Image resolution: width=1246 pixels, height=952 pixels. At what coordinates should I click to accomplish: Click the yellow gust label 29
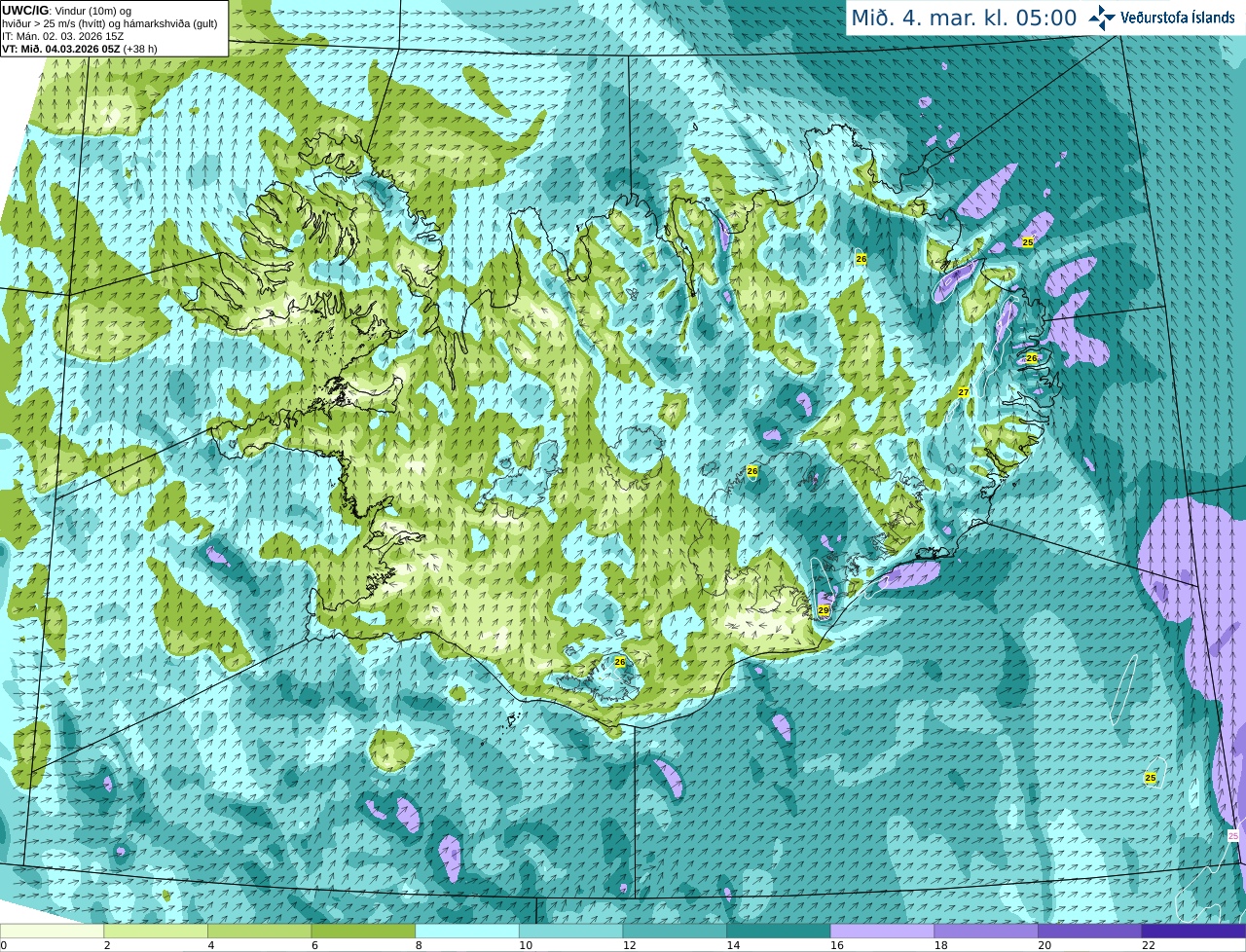pos(824,610)
